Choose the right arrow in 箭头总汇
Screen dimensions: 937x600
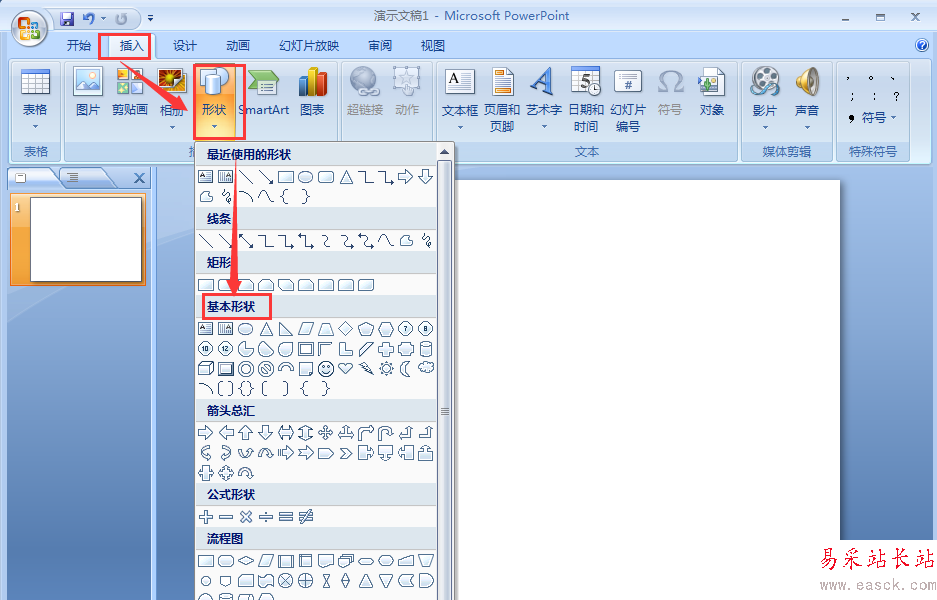[206, 433]
